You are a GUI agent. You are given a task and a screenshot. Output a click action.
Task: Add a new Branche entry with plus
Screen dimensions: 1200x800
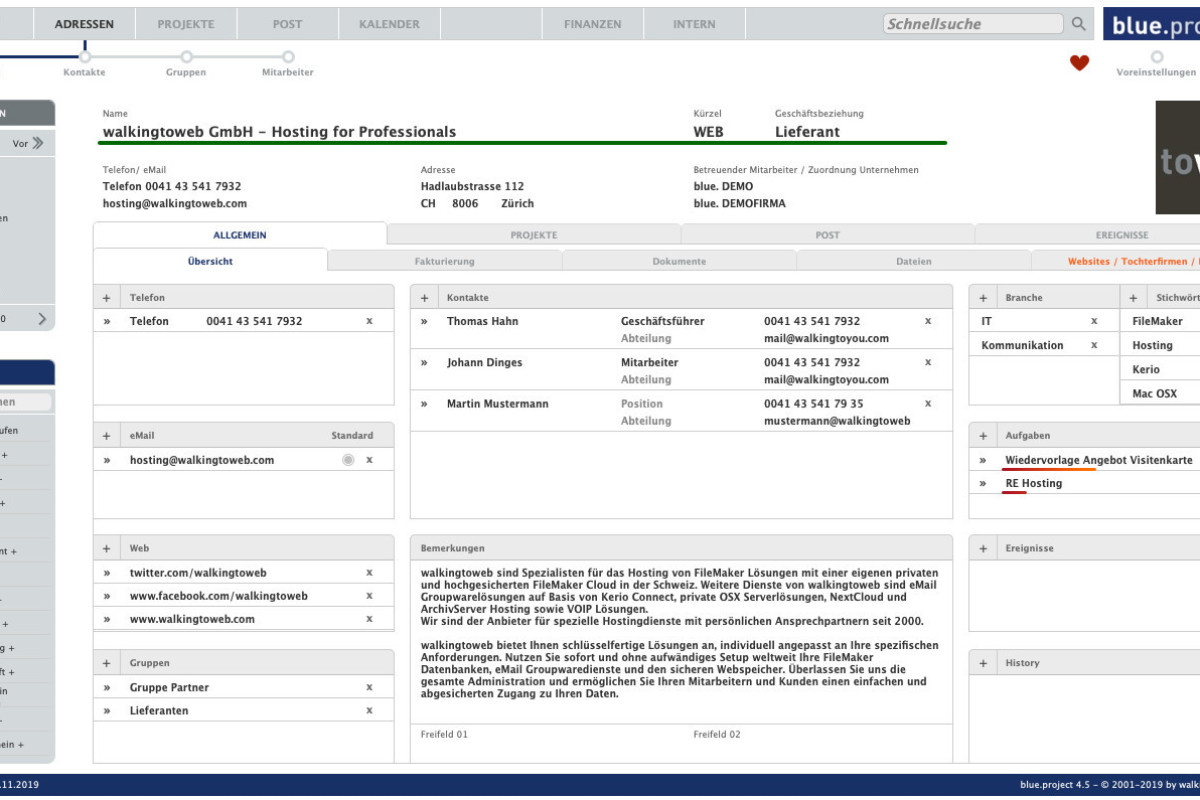(x=983, y=298)
